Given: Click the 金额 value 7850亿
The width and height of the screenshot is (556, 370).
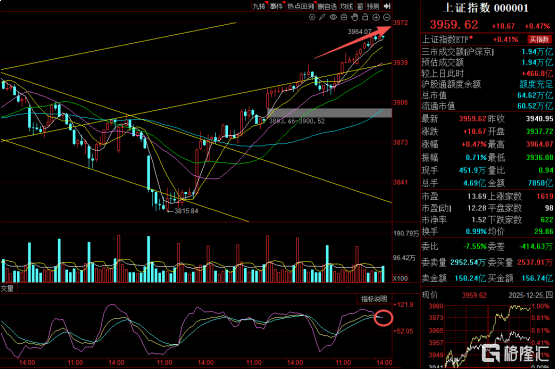Looking at the screenshot, I should pos(540,183).
